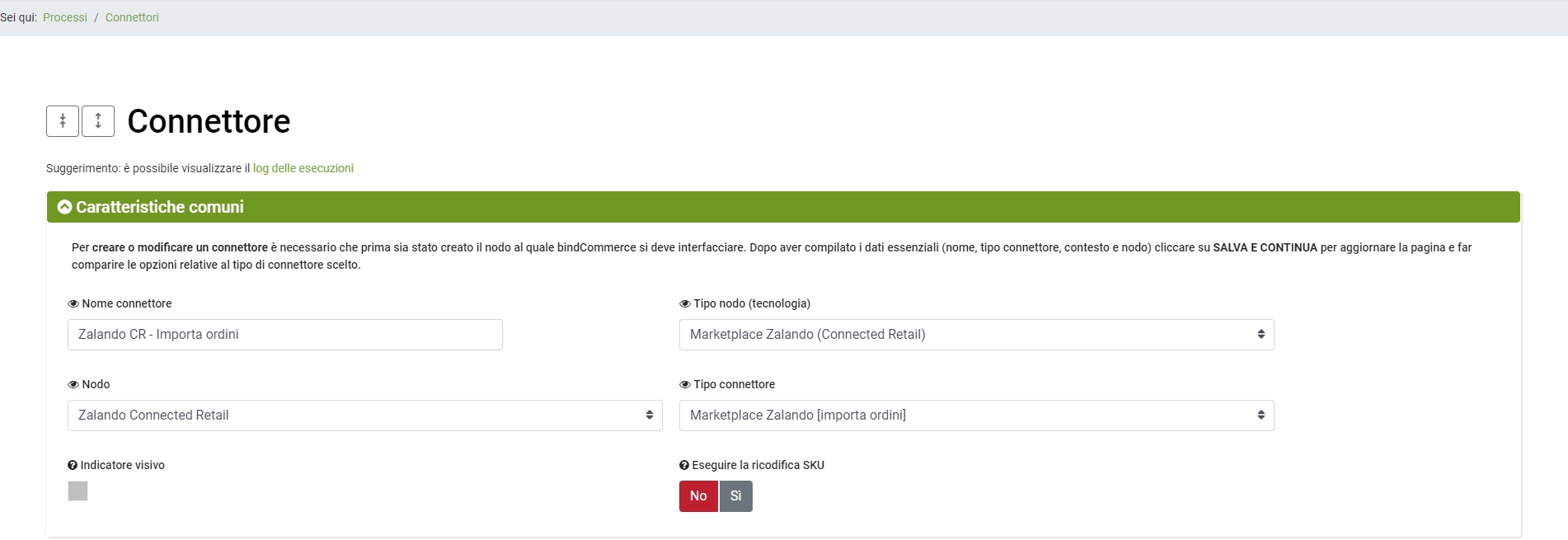Click the collapse all sections icon button

click(63, 121)
